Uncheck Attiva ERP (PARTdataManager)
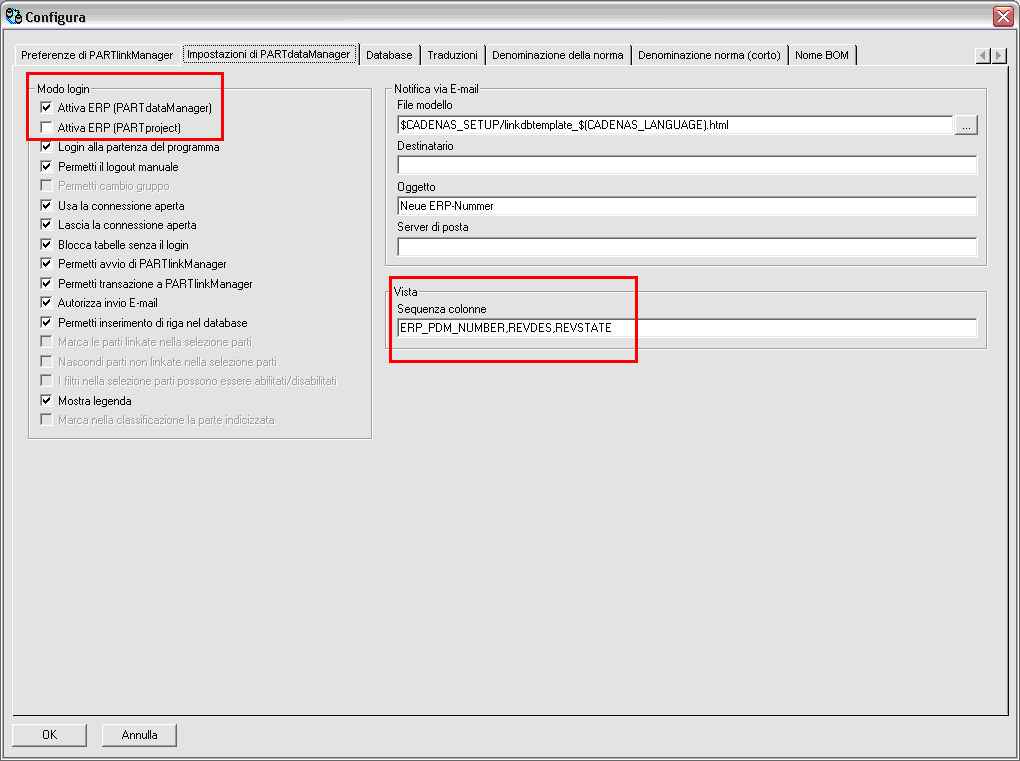 [46, 107]
